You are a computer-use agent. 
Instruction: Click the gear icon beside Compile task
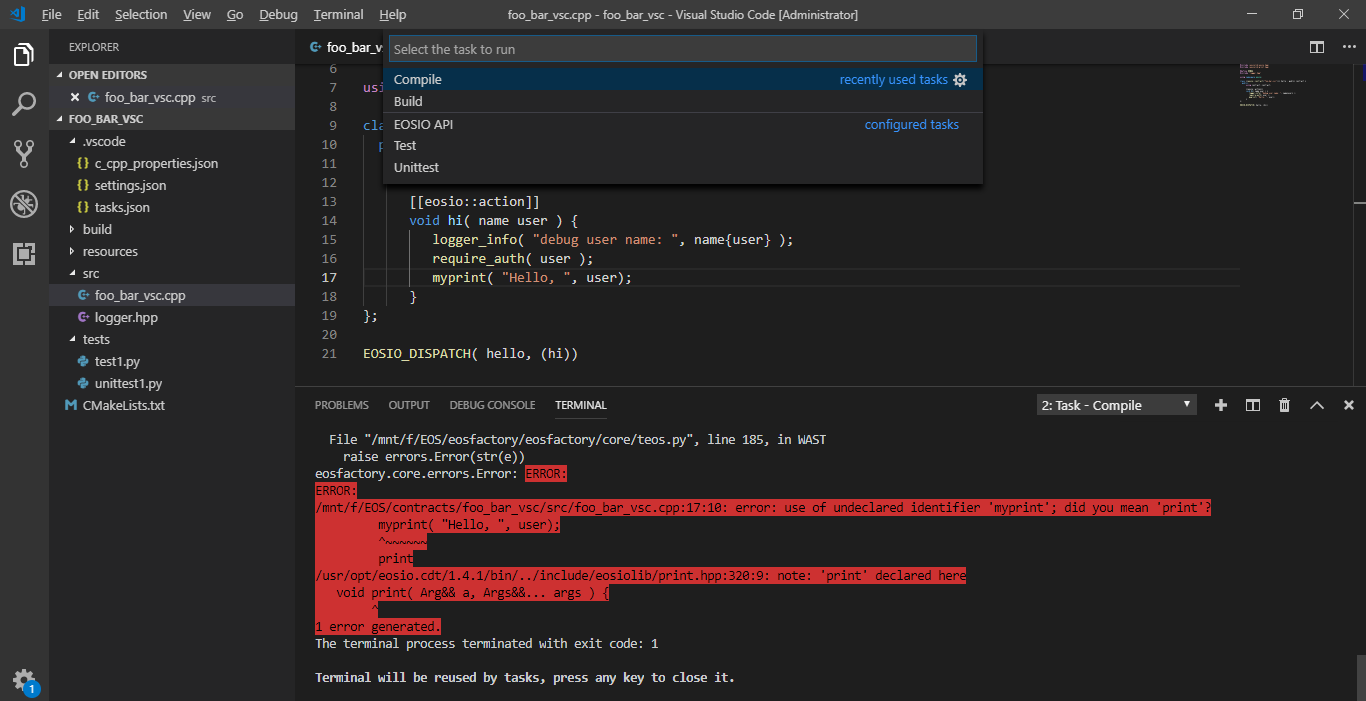click(x=960, y=80)
